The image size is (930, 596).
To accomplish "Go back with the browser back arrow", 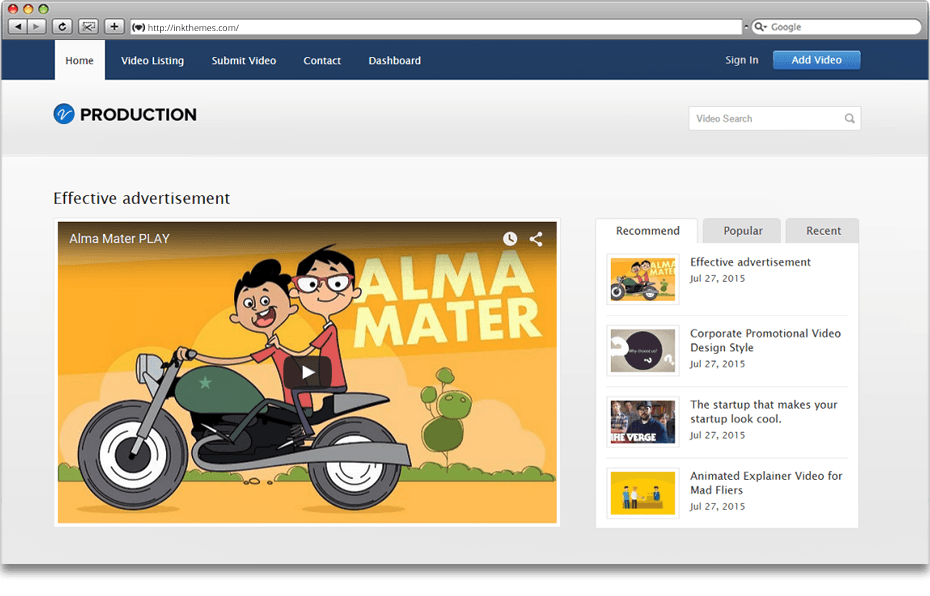I will [18, 27].
